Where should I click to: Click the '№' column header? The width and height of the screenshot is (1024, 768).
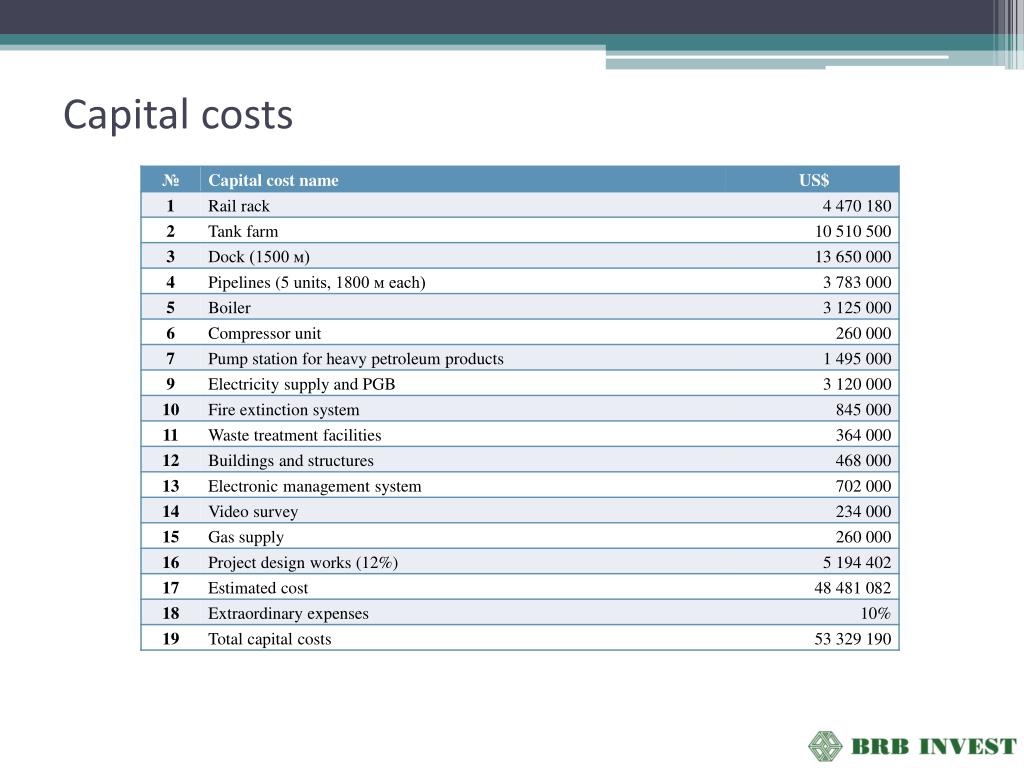click(170, 180)
